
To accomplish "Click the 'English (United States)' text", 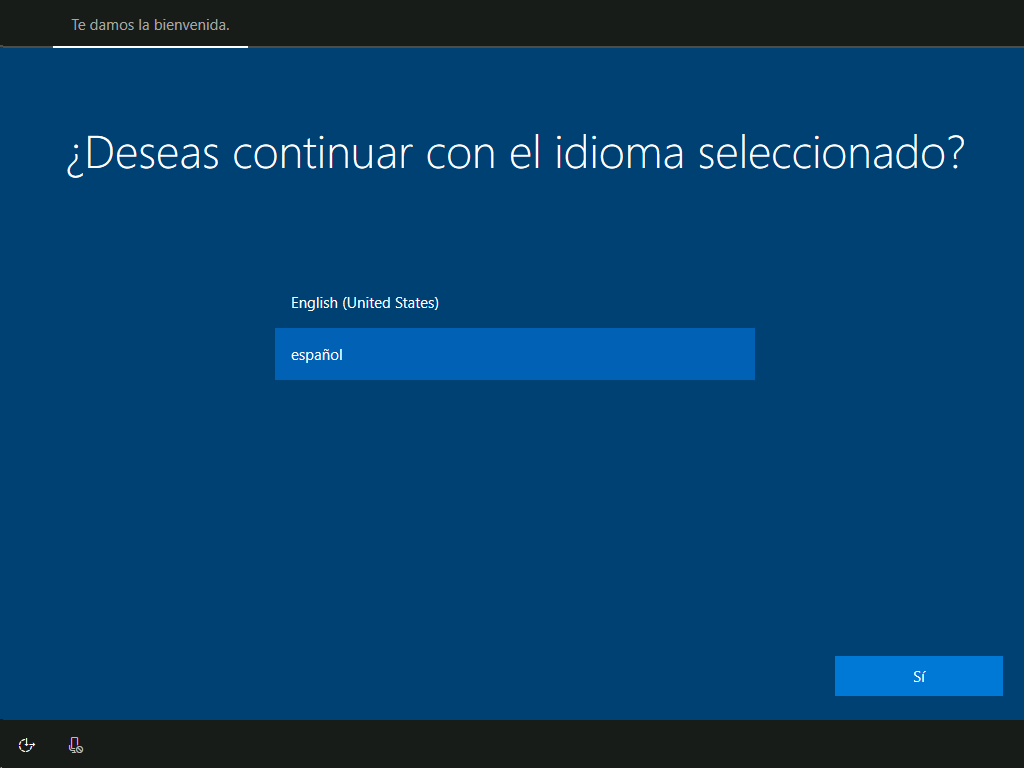I will pyautogui.click(x=365, y=303).
